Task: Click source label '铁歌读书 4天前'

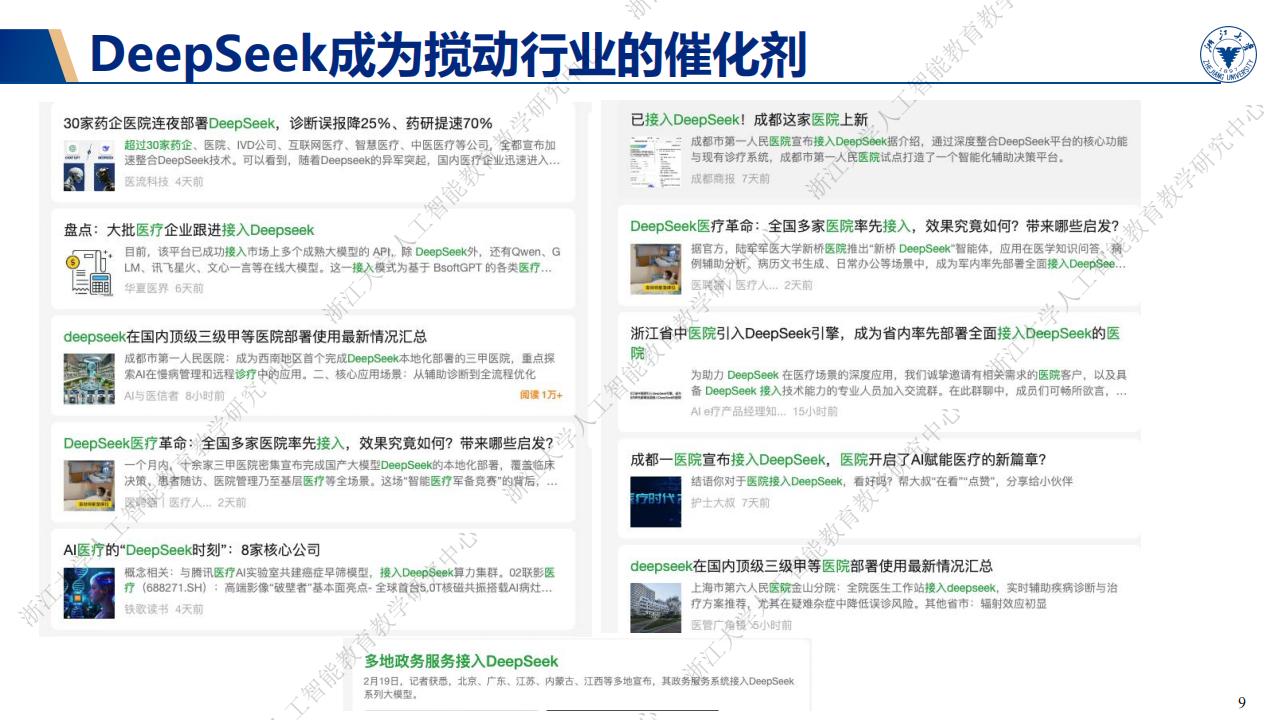Action: (x=163, y=608)
